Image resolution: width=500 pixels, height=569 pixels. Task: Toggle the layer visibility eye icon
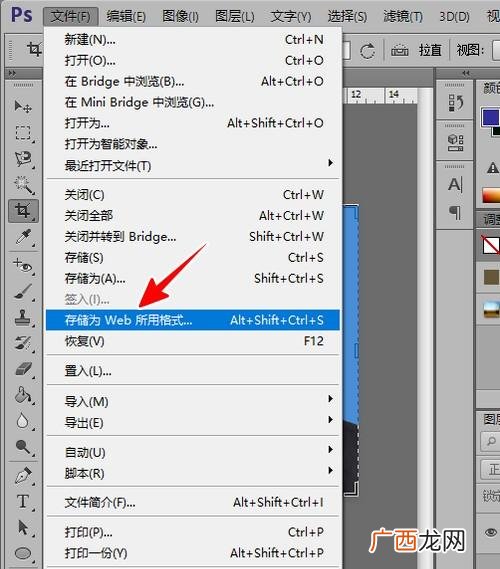tap(491, 532)
